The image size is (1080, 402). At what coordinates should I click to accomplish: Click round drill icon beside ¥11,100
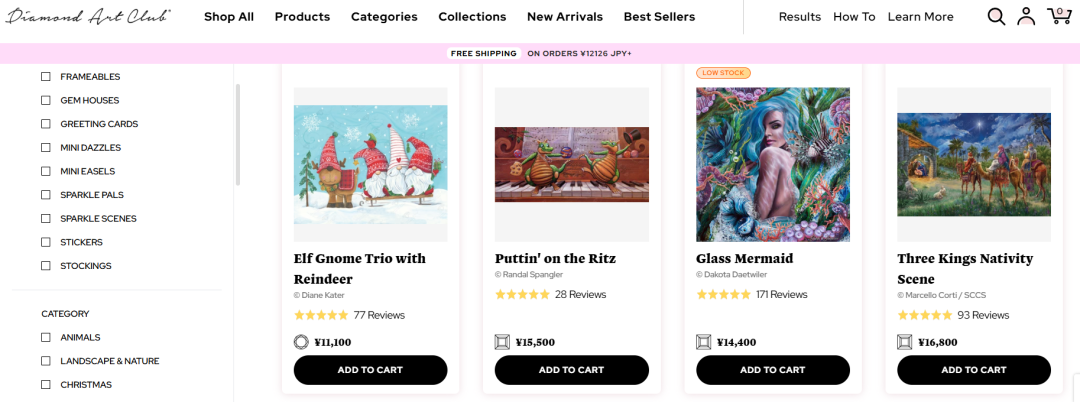[301, 342]
